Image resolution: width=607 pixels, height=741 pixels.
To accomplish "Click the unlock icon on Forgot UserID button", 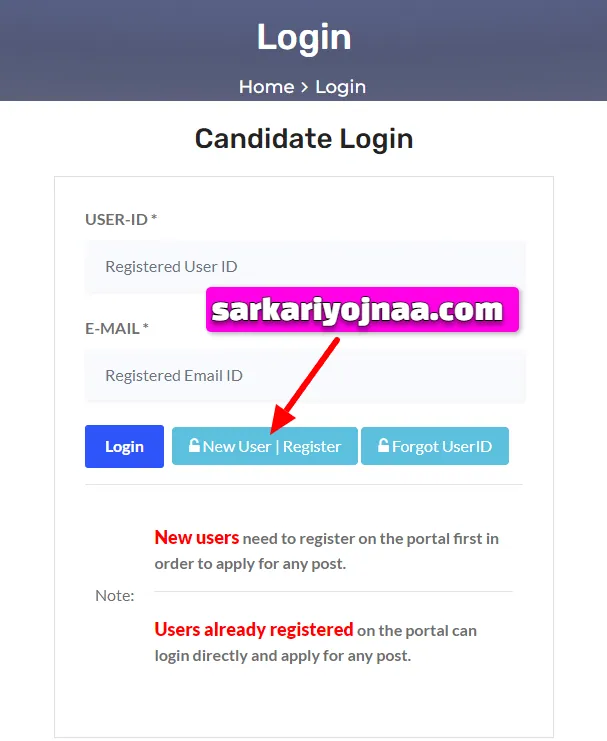I will [383, 445].
